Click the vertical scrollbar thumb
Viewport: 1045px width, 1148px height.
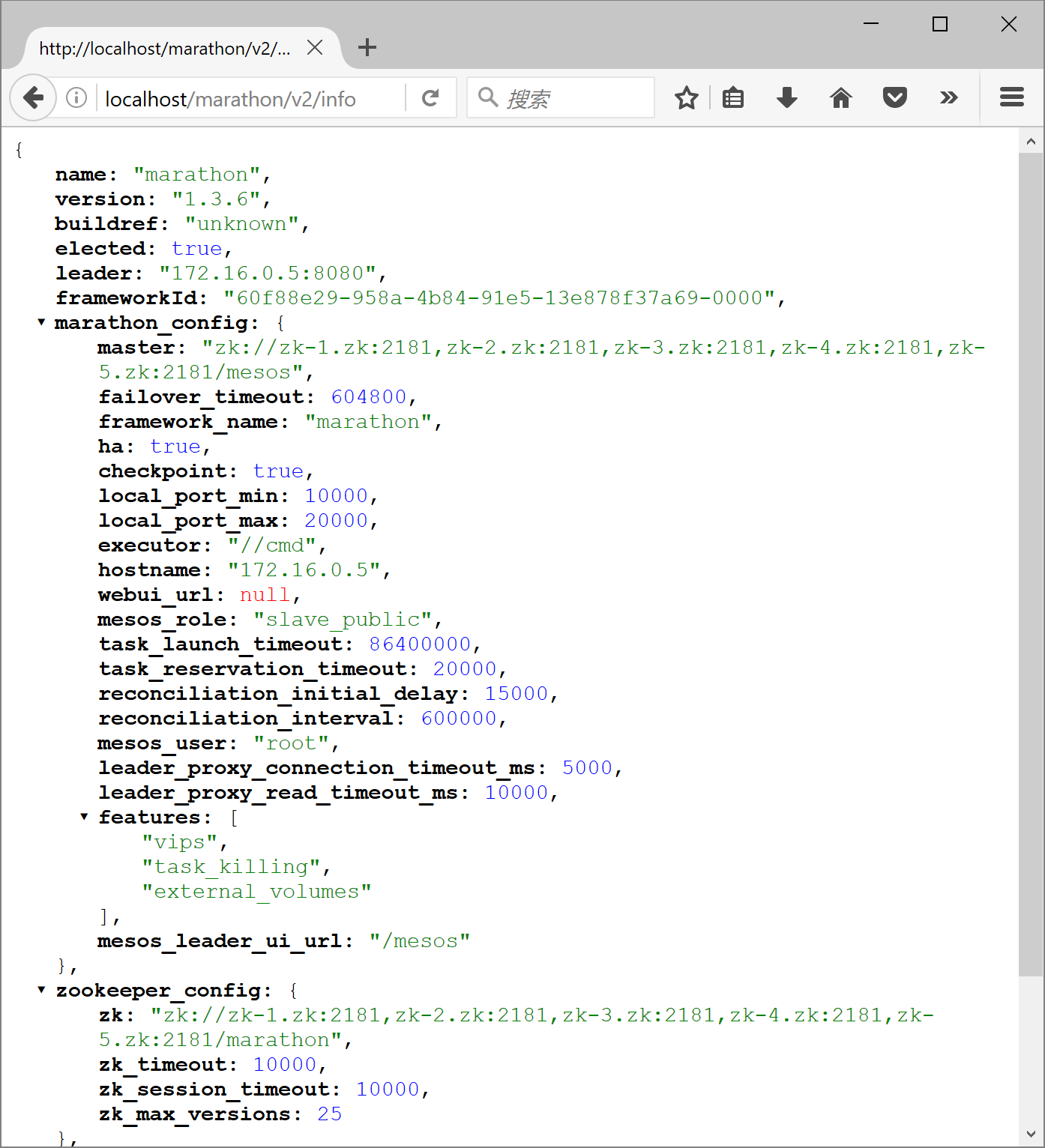pos(1031,564)
